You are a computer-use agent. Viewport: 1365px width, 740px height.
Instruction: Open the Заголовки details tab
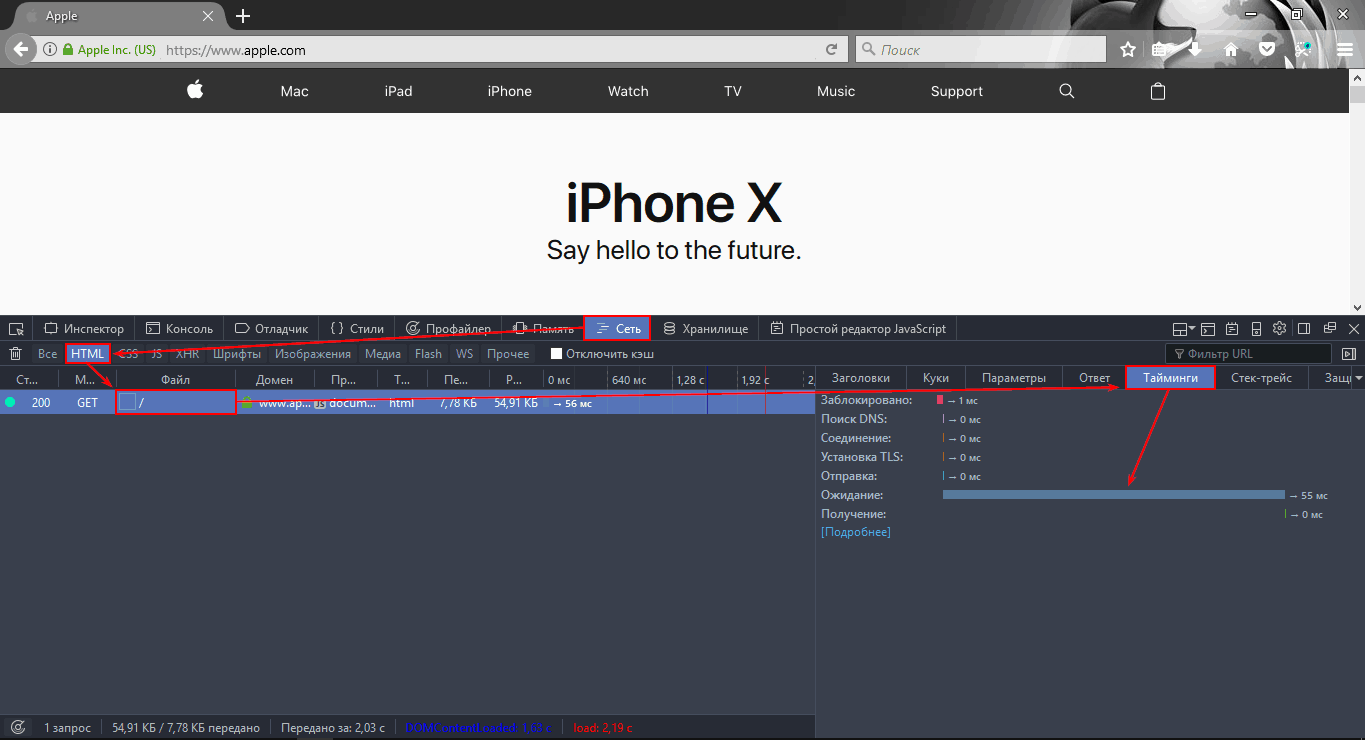(x=860, y=378)
